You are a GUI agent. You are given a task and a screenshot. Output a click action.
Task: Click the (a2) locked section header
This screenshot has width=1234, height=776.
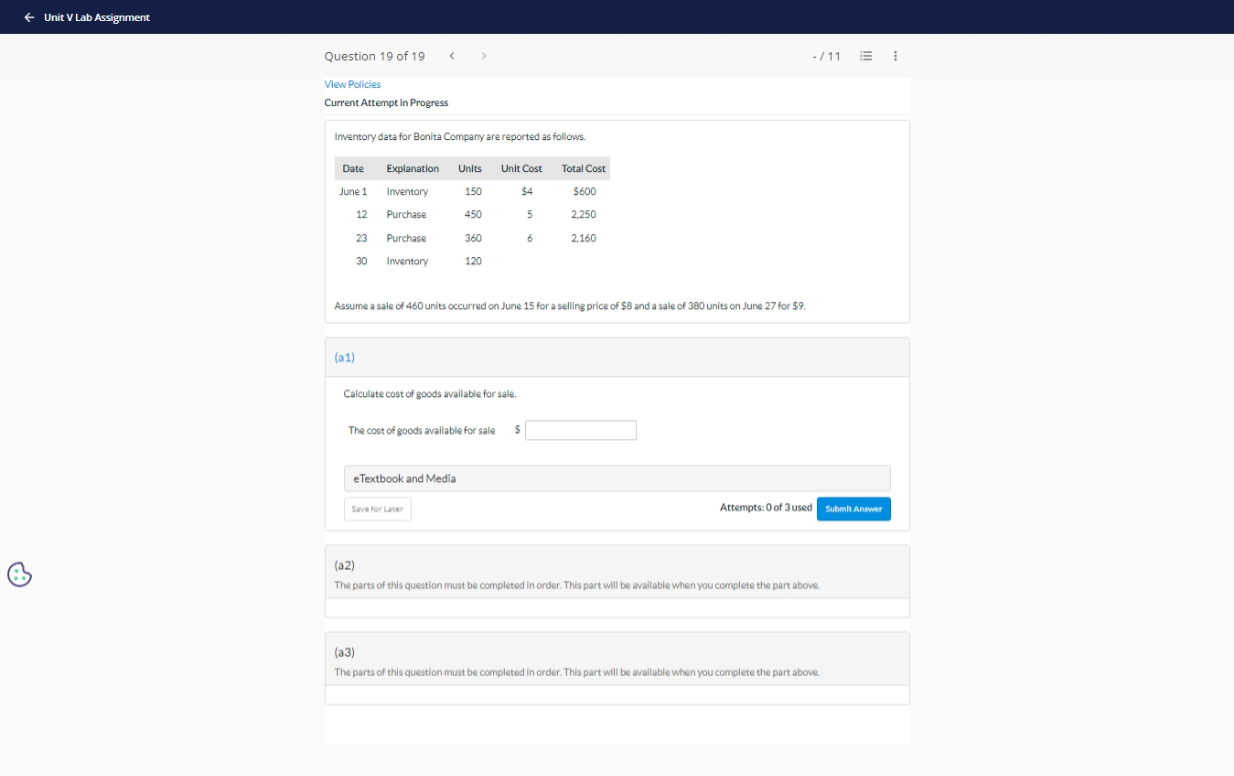pyautogui.click(x=617, y=572)
